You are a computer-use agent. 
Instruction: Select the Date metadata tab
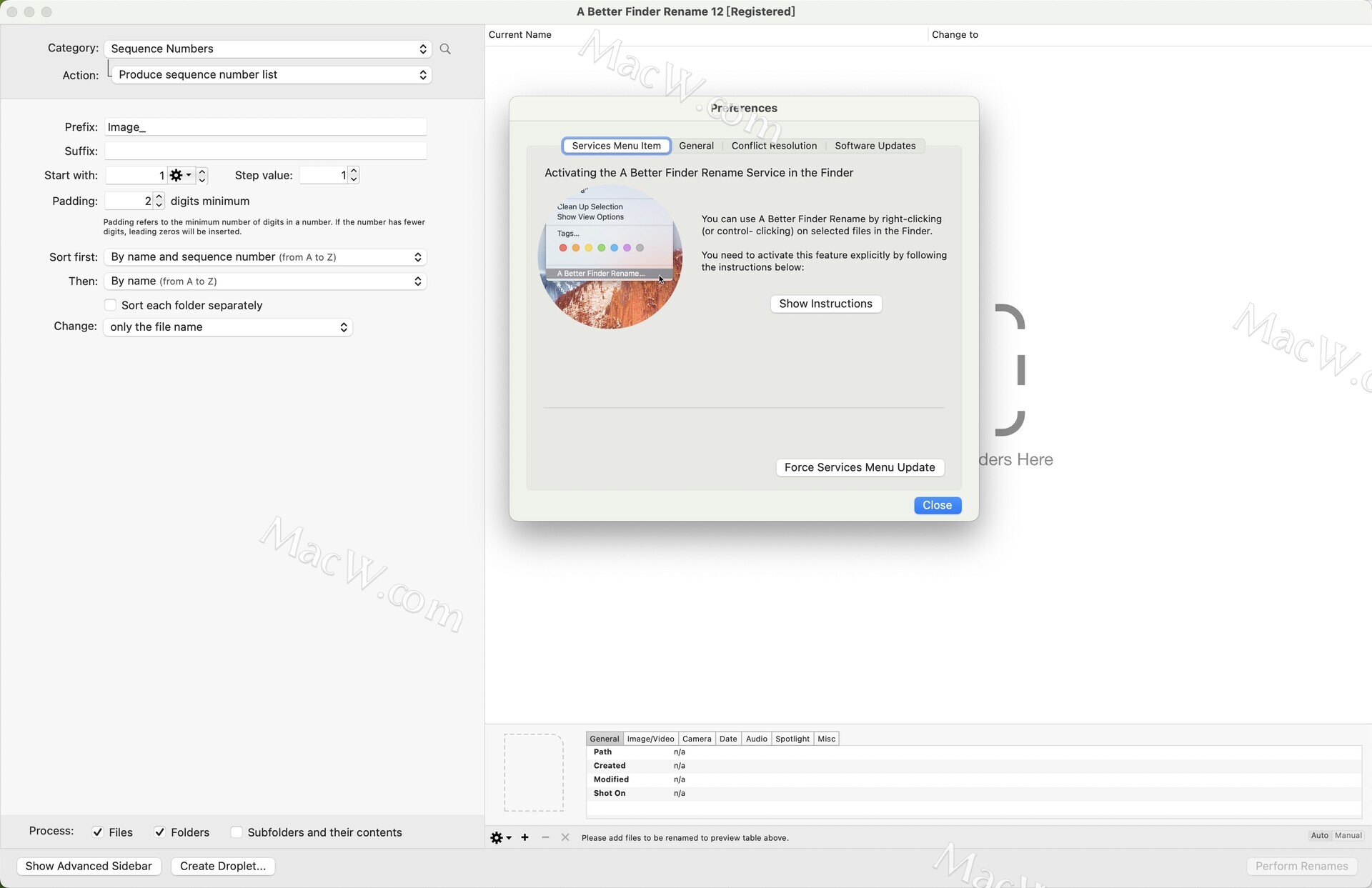coord(728,739)
